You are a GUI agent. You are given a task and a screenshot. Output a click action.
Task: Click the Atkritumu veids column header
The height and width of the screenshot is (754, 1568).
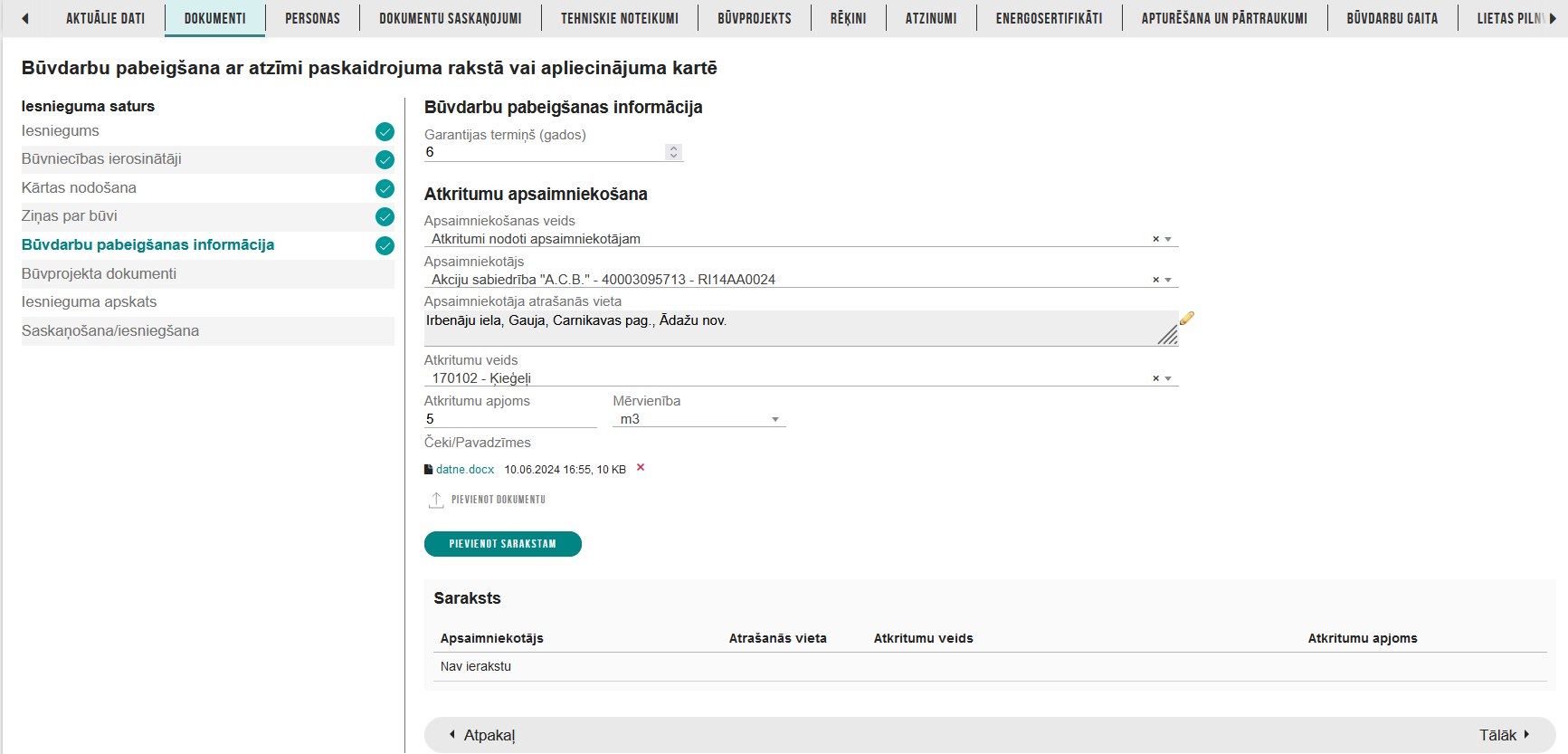point(924,638)
